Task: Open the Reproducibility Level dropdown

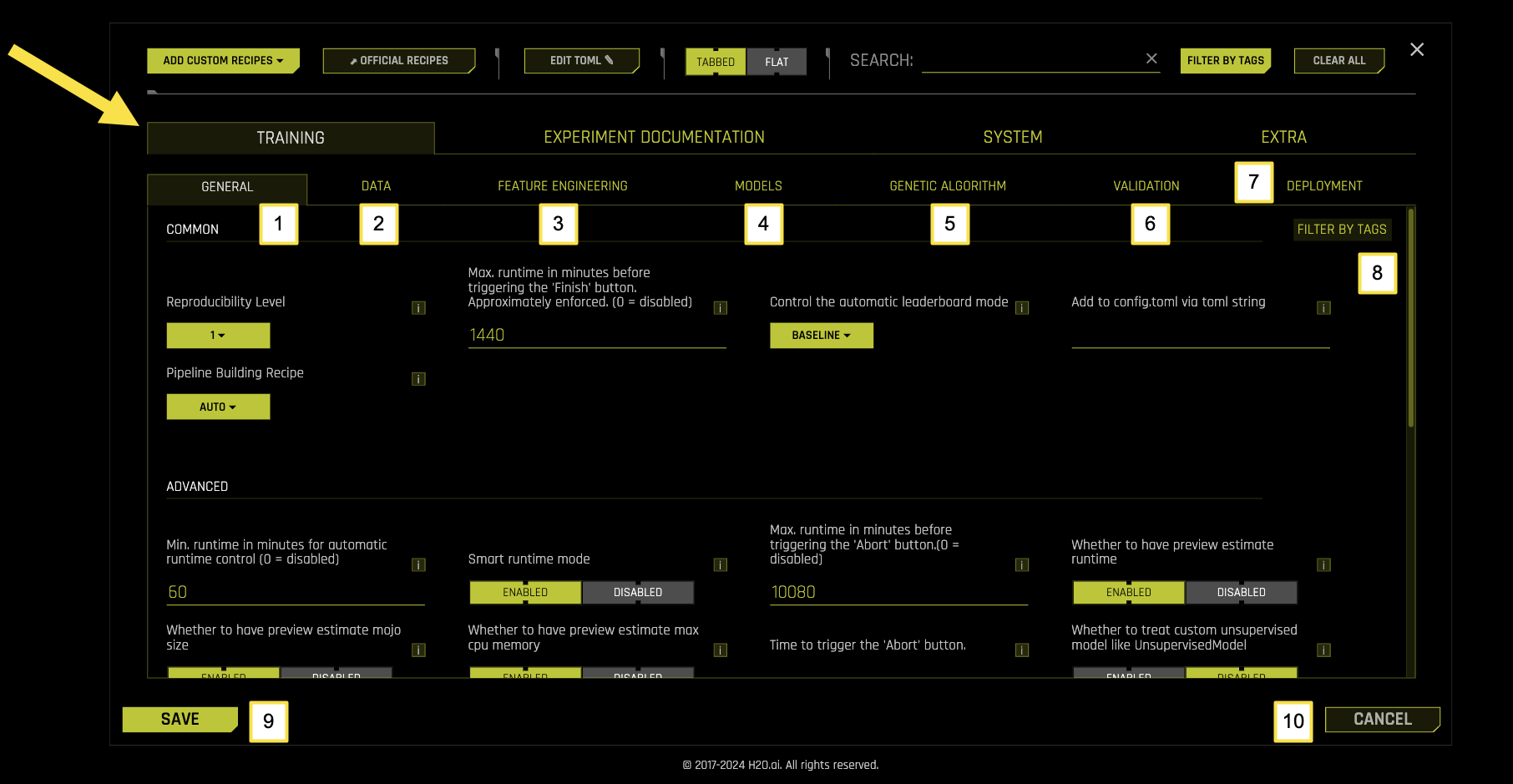Action: tap(217, 335)
